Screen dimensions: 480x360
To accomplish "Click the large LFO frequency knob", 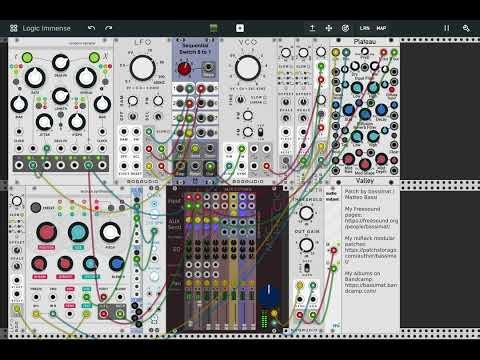I will point(142,68).
